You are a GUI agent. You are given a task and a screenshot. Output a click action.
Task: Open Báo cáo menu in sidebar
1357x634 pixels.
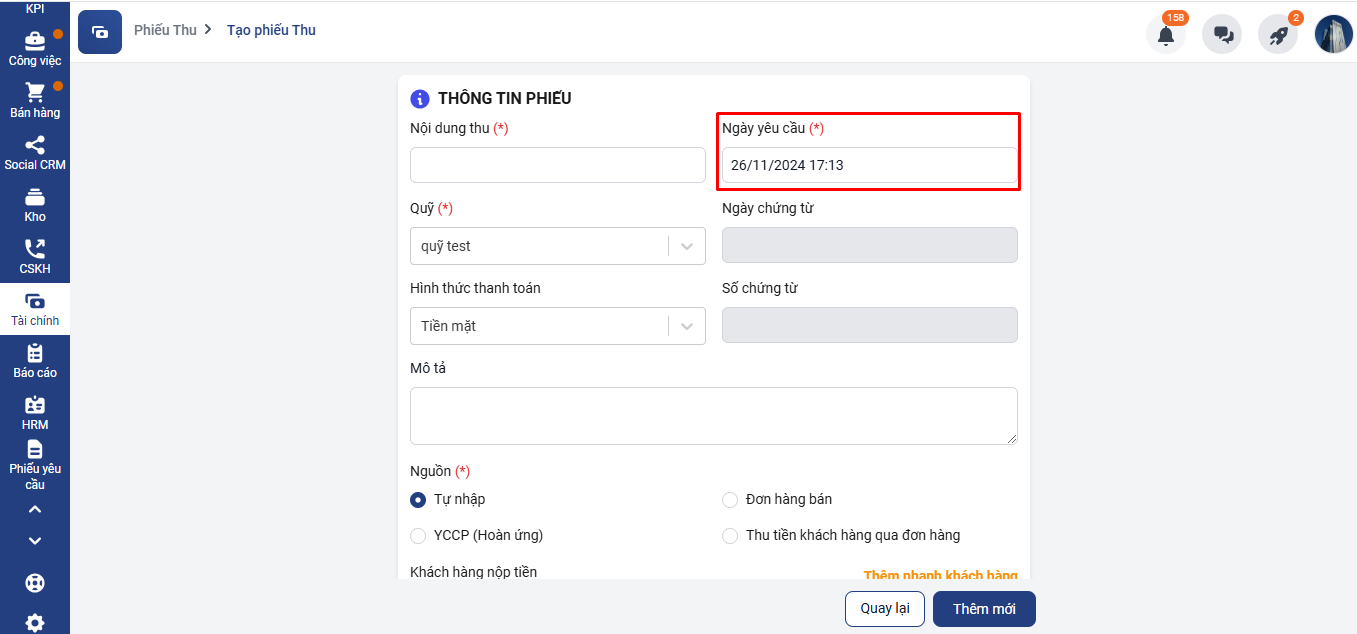tap(35, 361)
